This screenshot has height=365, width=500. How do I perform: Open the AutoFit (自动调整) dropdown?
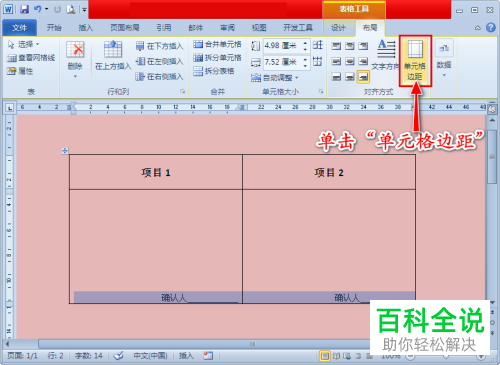275,78
